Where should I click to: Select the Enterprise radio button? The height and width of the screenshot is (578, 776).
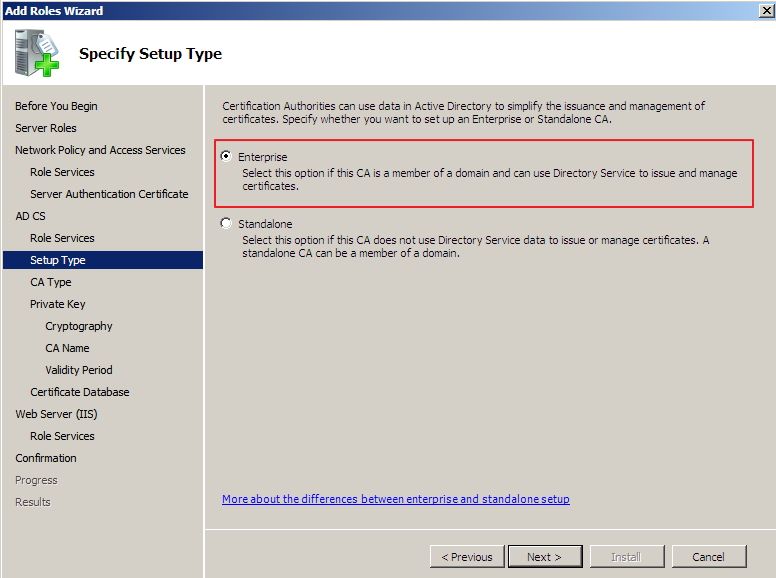point(226,157)
